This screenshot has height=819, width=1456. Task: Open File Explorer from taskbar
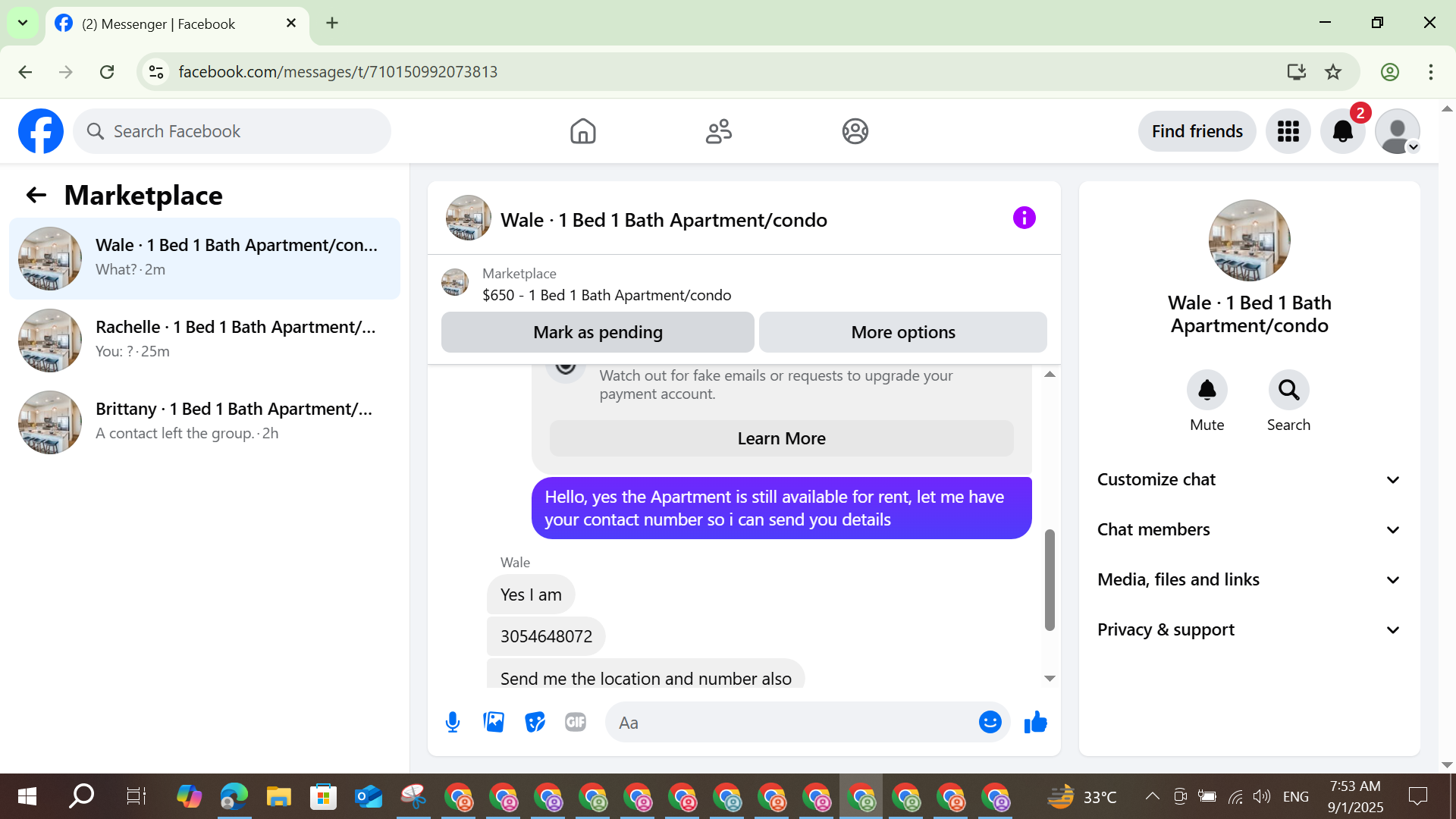[x=278, y=796]
